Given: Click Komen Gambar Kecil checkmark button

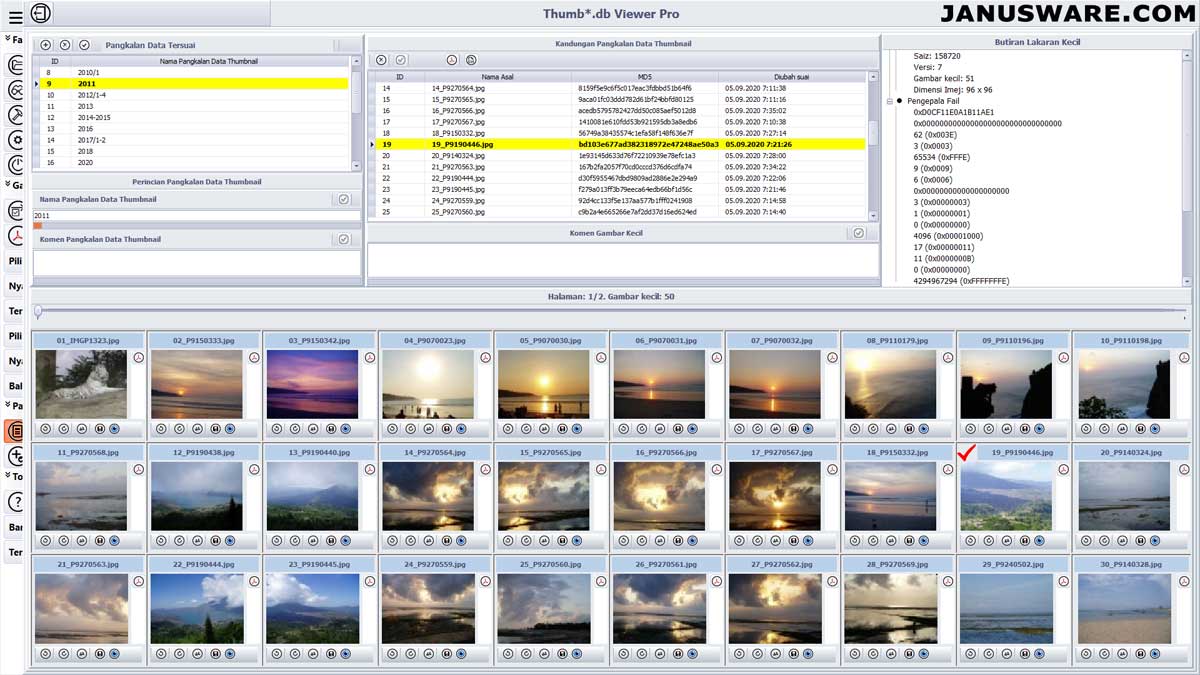Looking at the screenshot, I should [x=858, y=233].
